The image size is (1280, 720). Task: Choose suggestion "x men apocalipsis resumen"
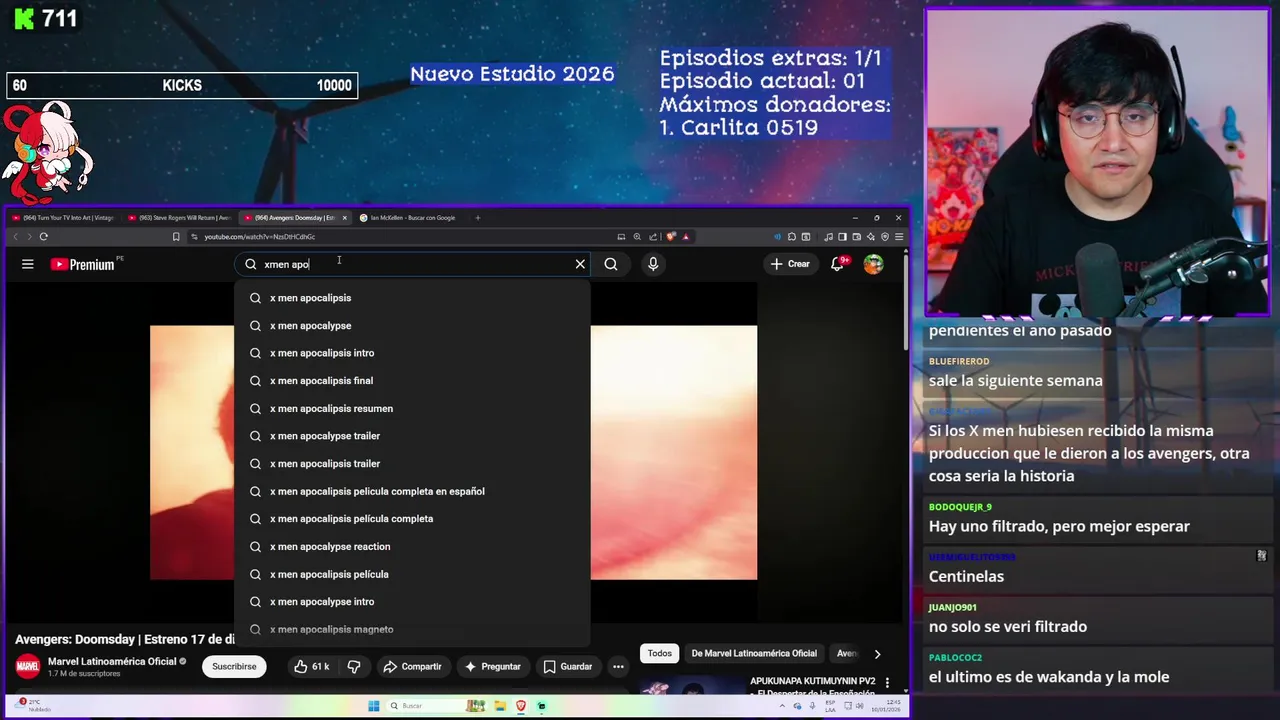coord(412,409)
